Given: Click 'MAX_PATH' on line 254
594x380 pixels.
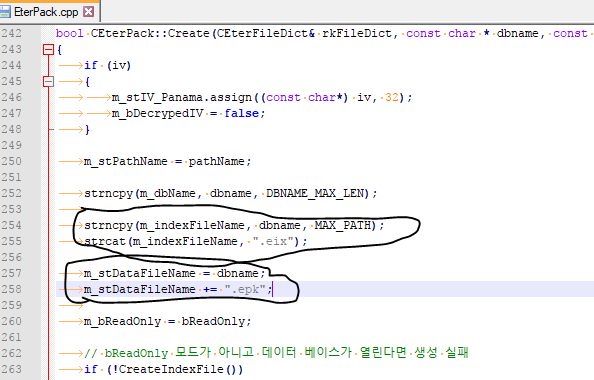Looking at the screenshot, I should (x=342, y=226).
